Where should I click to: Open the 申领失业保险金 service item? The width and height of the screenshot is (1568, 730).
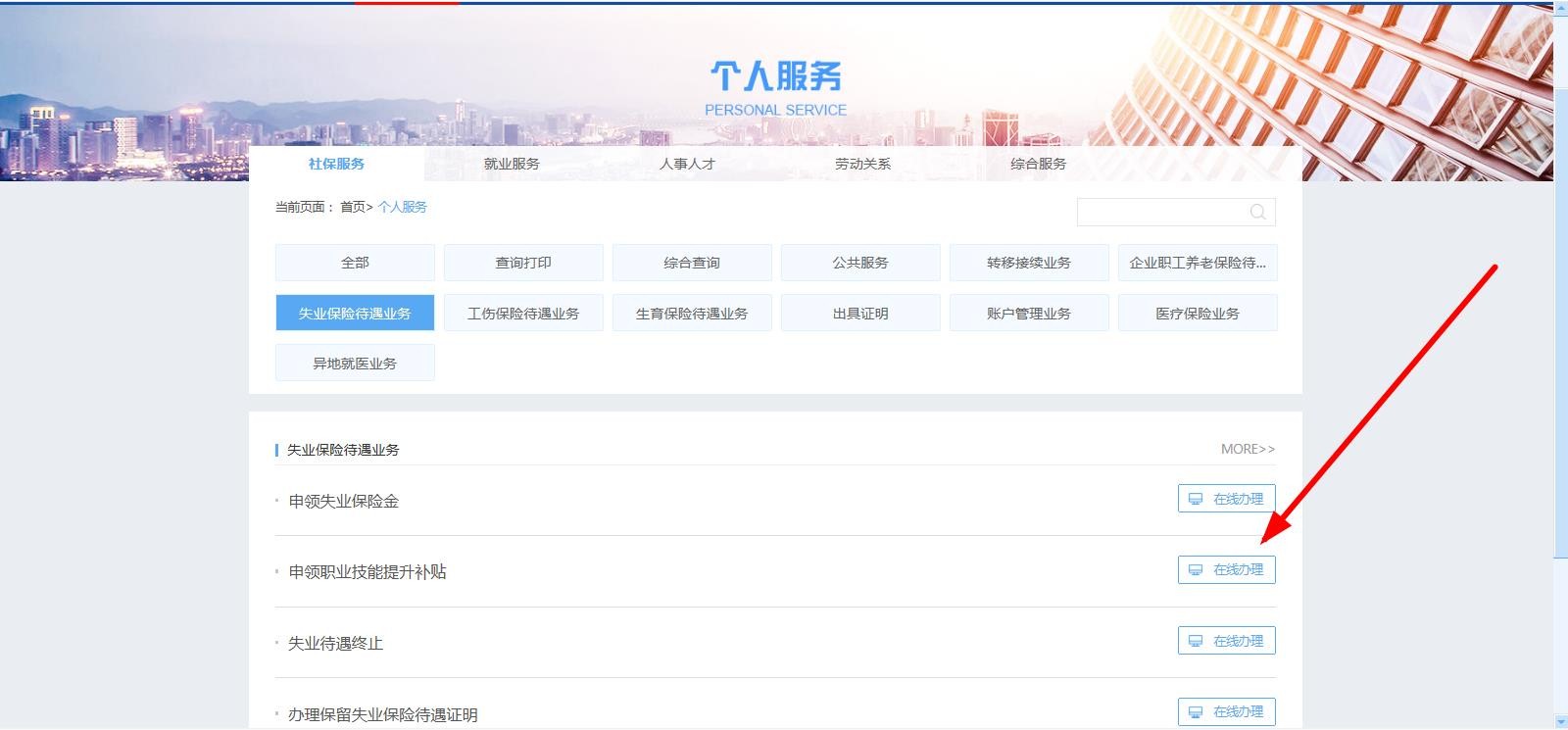(344, 501)
